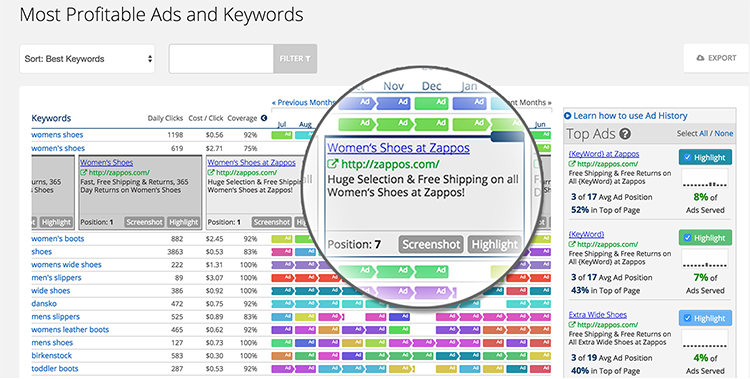
Task: Select All top ads
Action: pos(704,134)
